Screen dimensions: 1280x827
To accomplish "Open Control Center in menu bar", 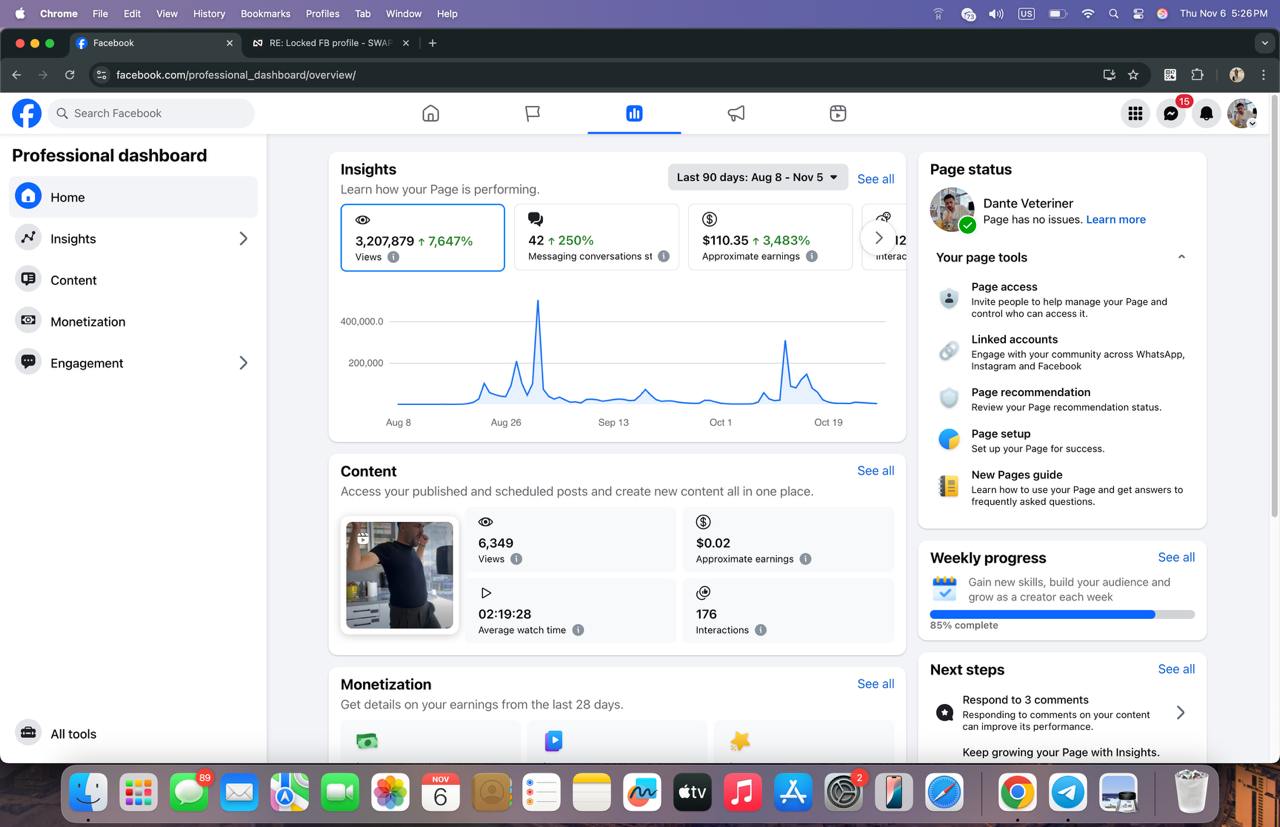I will point(1138,13).
